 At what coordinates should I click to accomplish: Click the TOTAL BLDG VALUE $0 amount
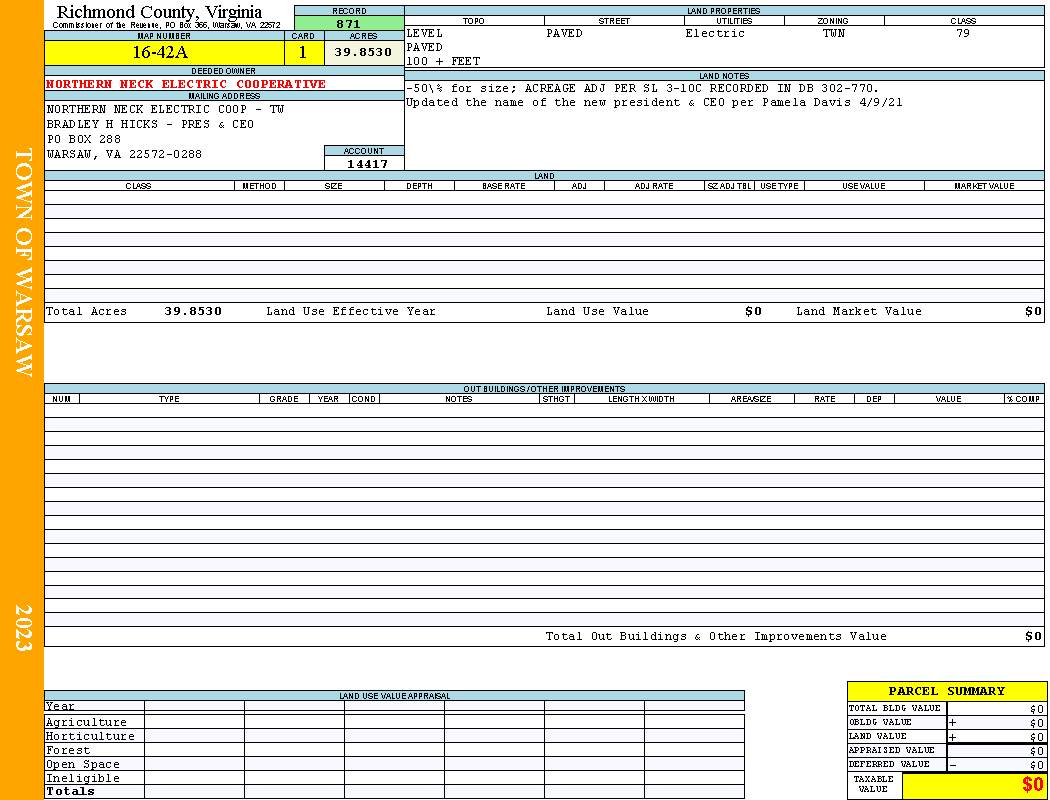click(x=1037, y=709)
